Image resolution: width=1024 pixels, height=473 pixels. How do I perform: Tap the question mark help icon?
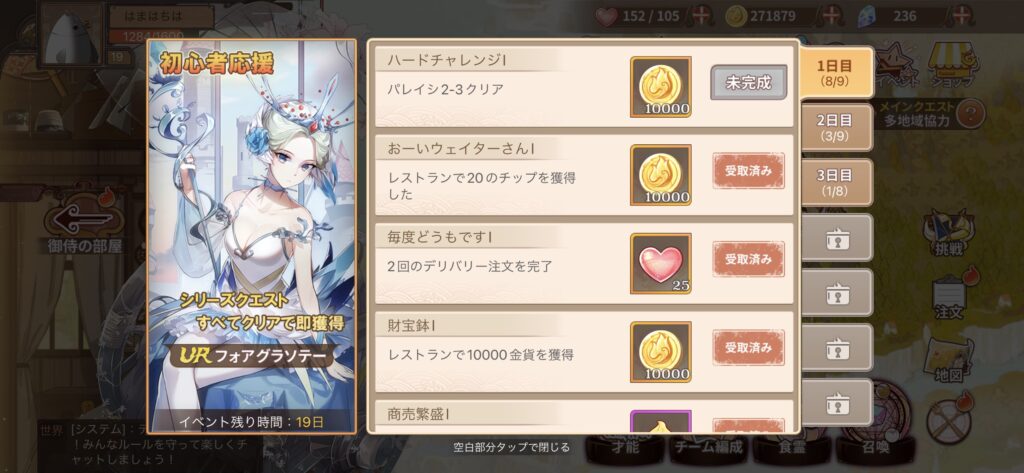point(971,114)
